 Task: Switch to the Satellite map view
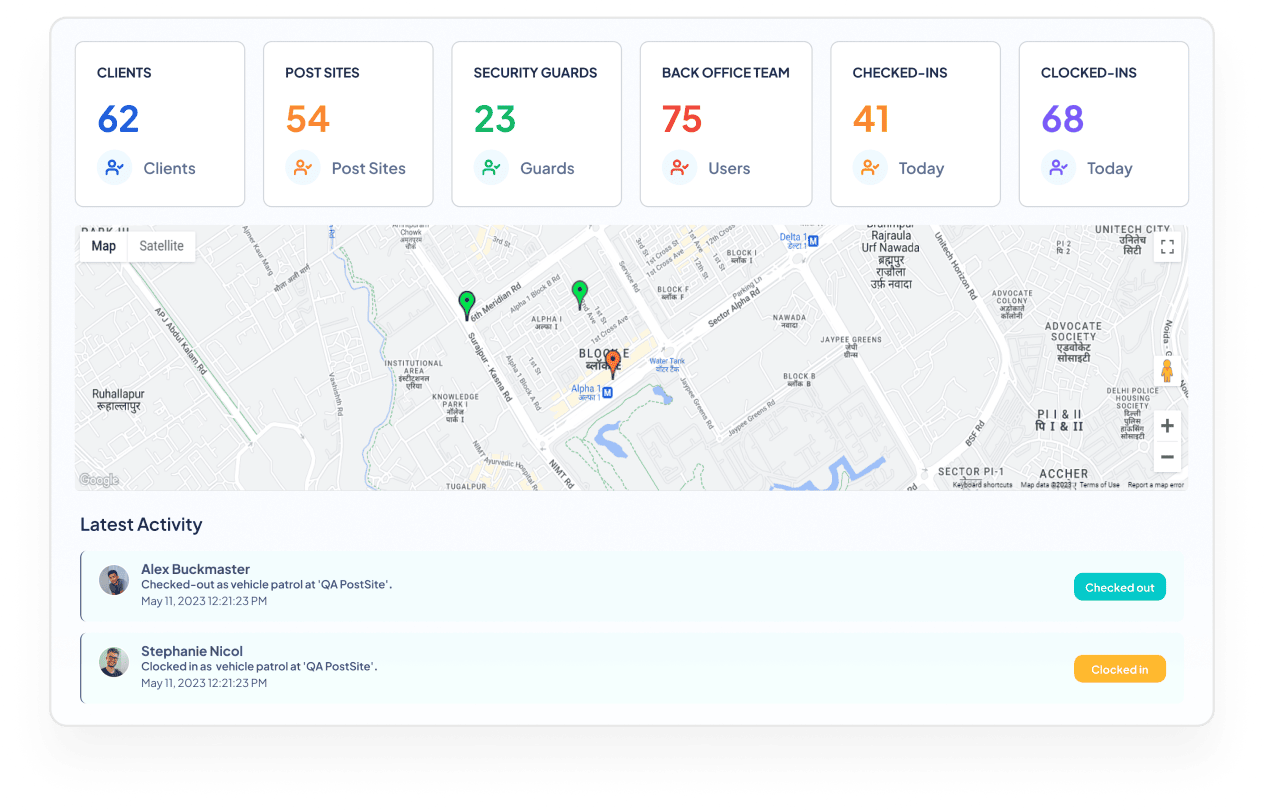[x=161, y=246]
